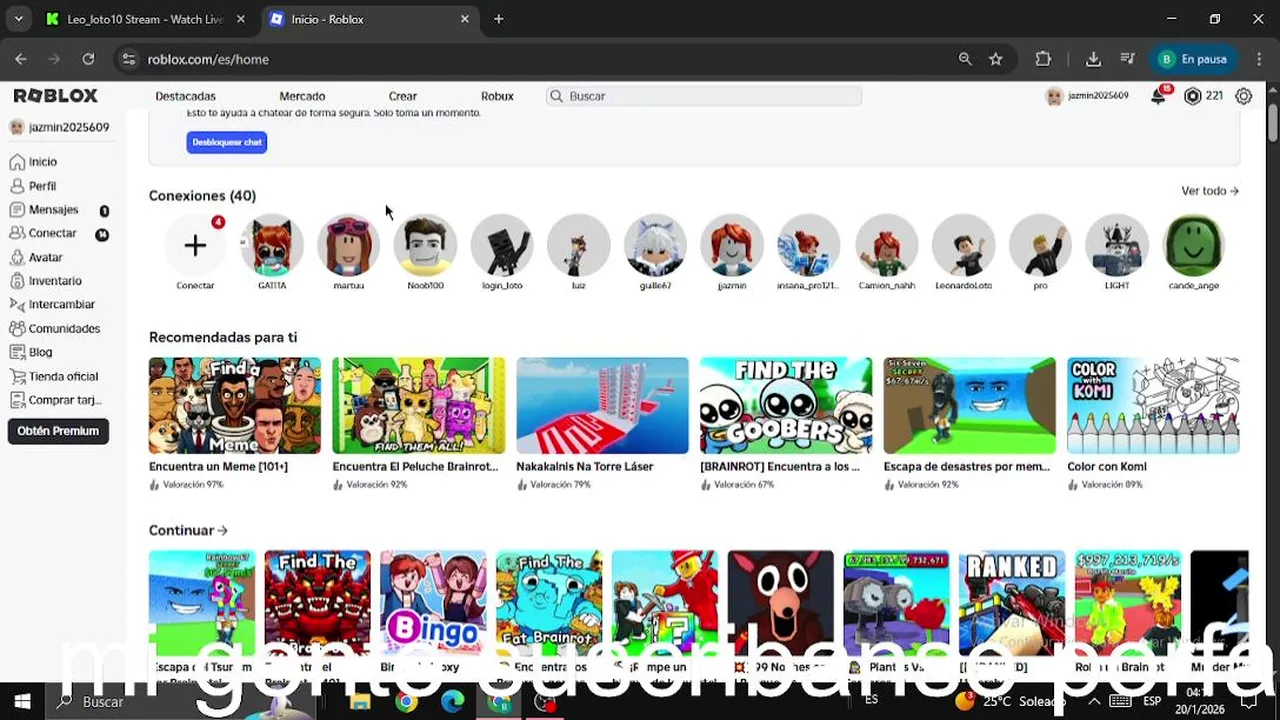Open the RANKED game in Continuar row
Image resolution: width=1280 pixels, height=720 pixels.
point(1012,603)
